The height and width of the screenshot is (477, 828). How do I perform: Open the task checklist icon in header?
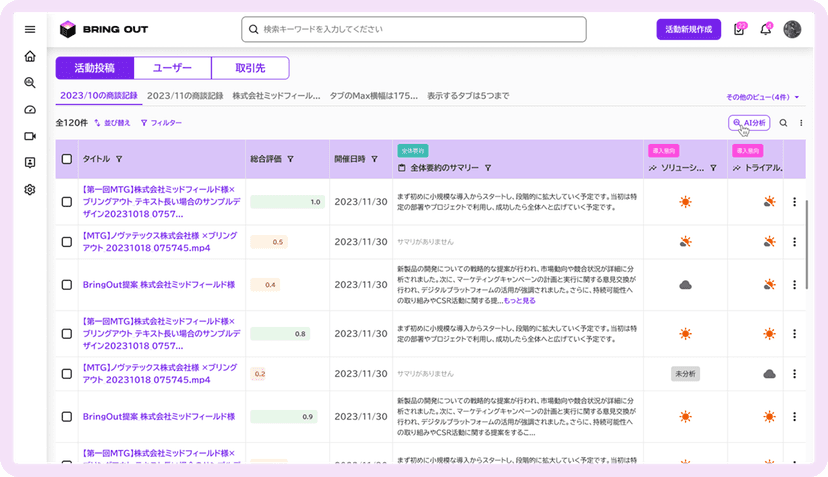tap(739, 30)
